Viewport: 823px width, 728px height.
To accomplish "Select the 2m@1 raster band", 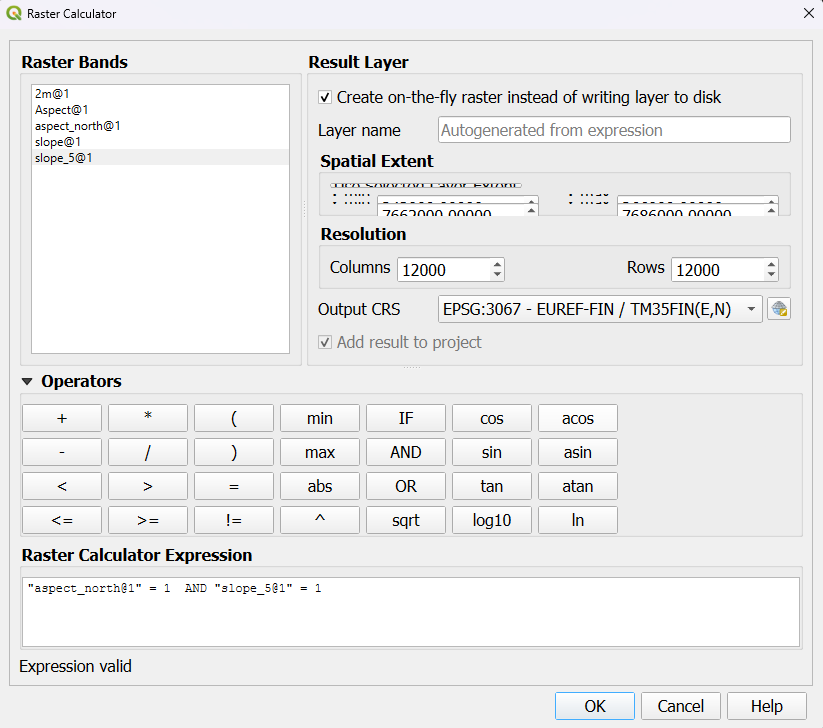I will click(x=160, y=93).
